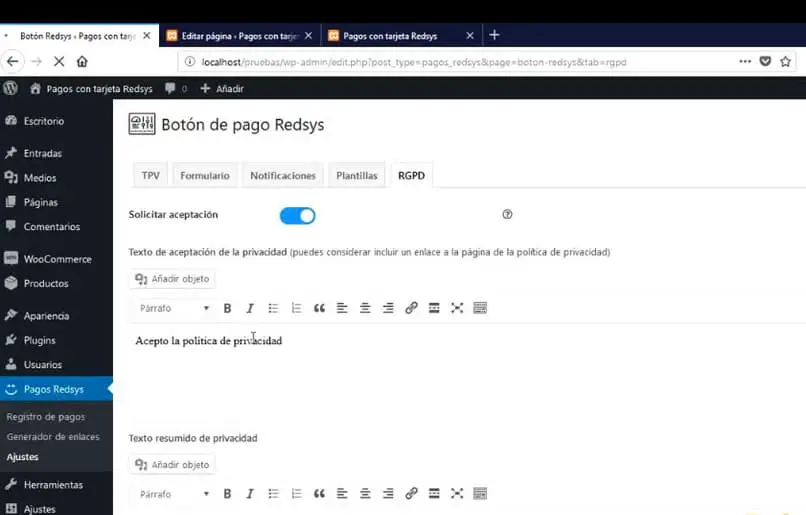Viewport: 806px width, 515px height.
Task: Click help question mark icon beside toggle
Action: pyautogui.click(x=507, y=214)
